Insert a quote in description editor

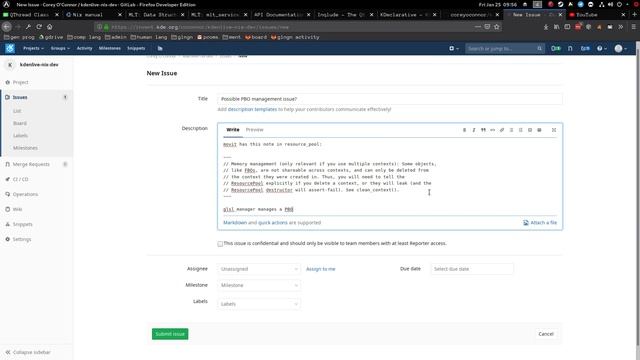[483, 130]
